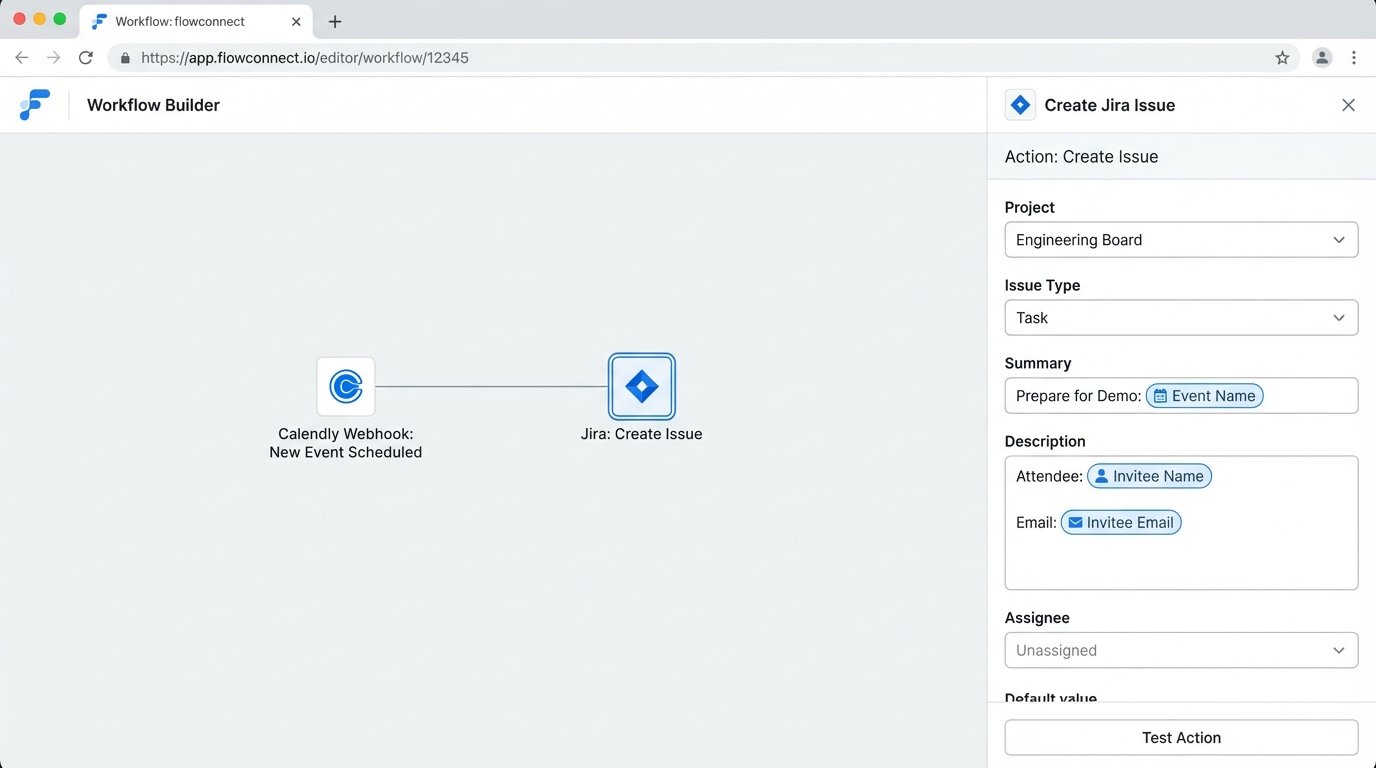Click the FlowConnect logo
This screenshot has height=768, width=1376.
click(x=36, y=104)
